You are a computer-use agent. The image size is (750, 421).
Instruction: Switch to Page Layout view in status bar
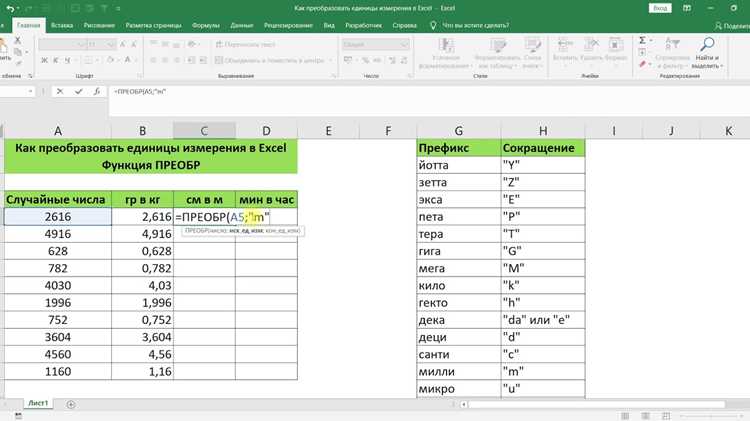click(x=645, y=416)
